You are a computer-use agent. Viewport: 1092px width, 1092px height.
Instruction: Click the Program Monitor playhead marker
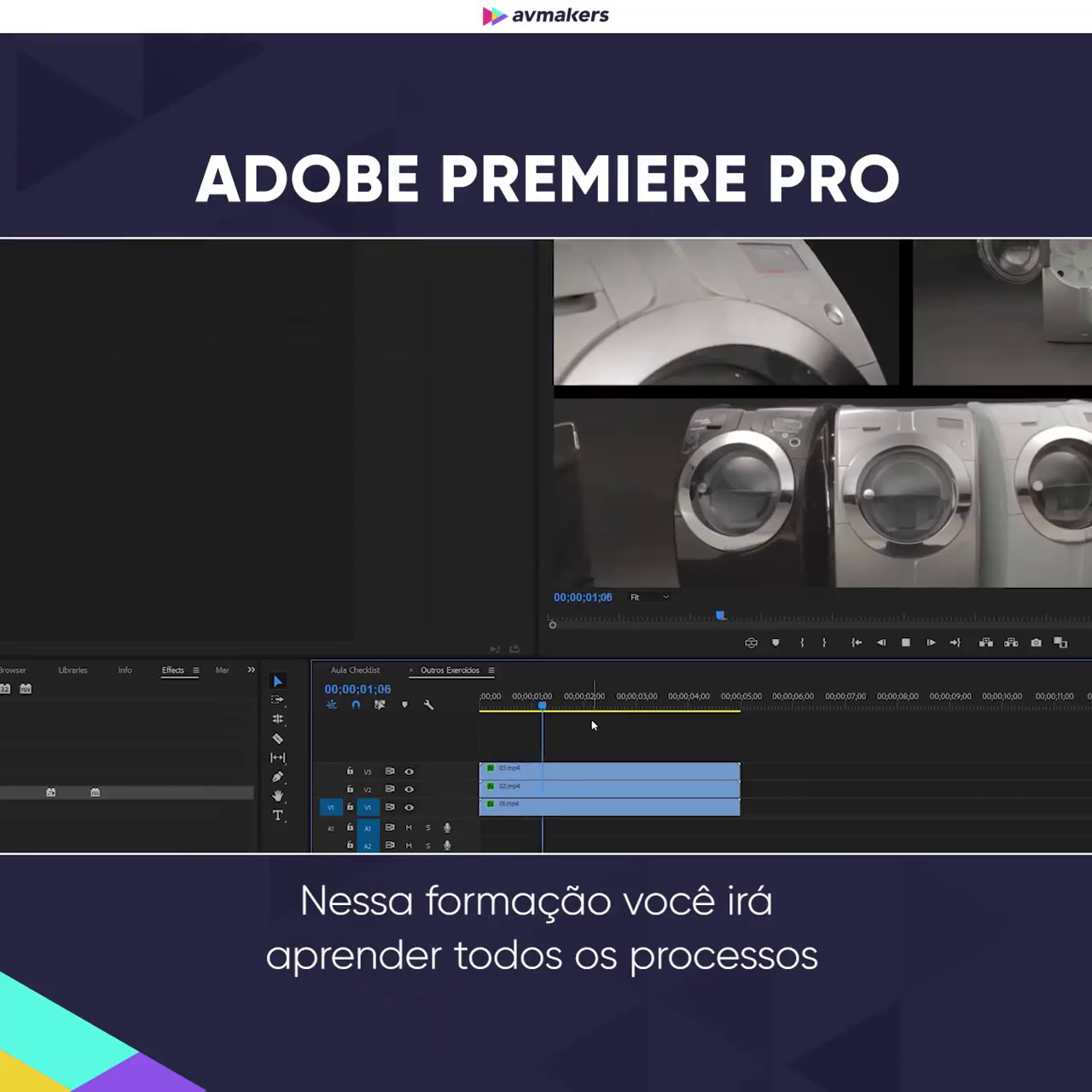click(720, 615)
